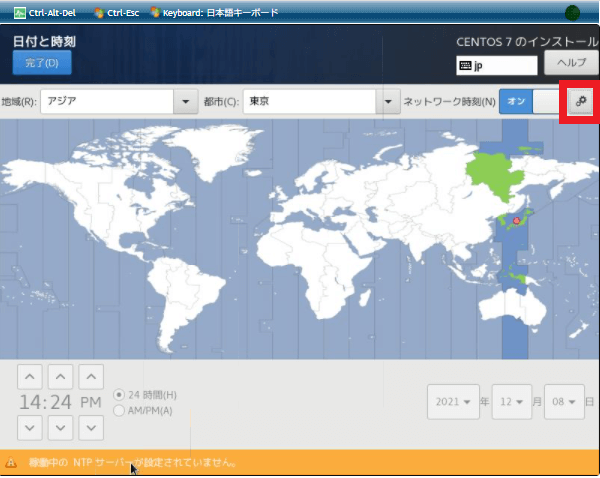Toggle AM/PM with the down arrow
This screenshot has height=478, width=600.
point(91,427)
